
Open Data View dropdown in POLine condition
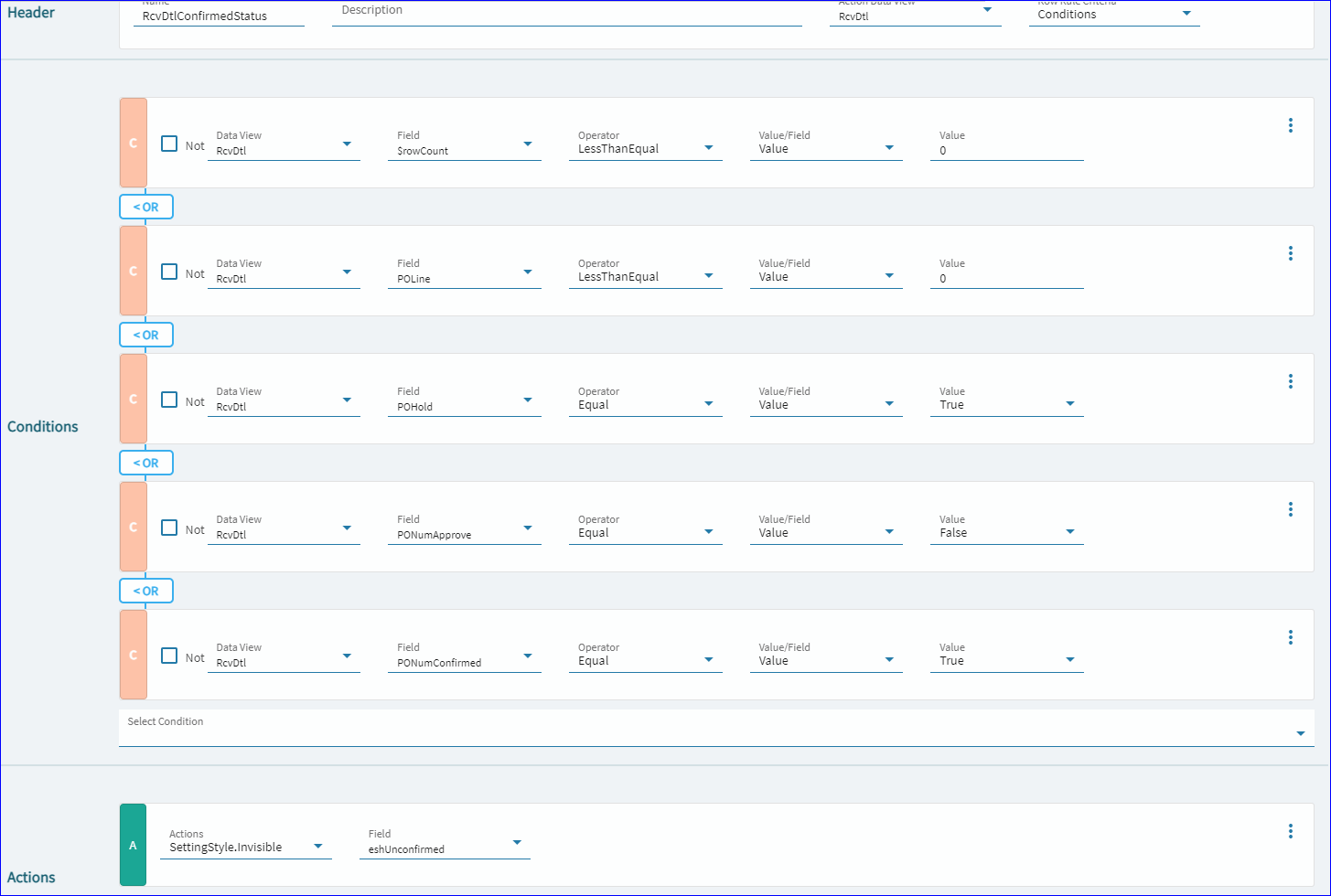click(x=284, y=272)
